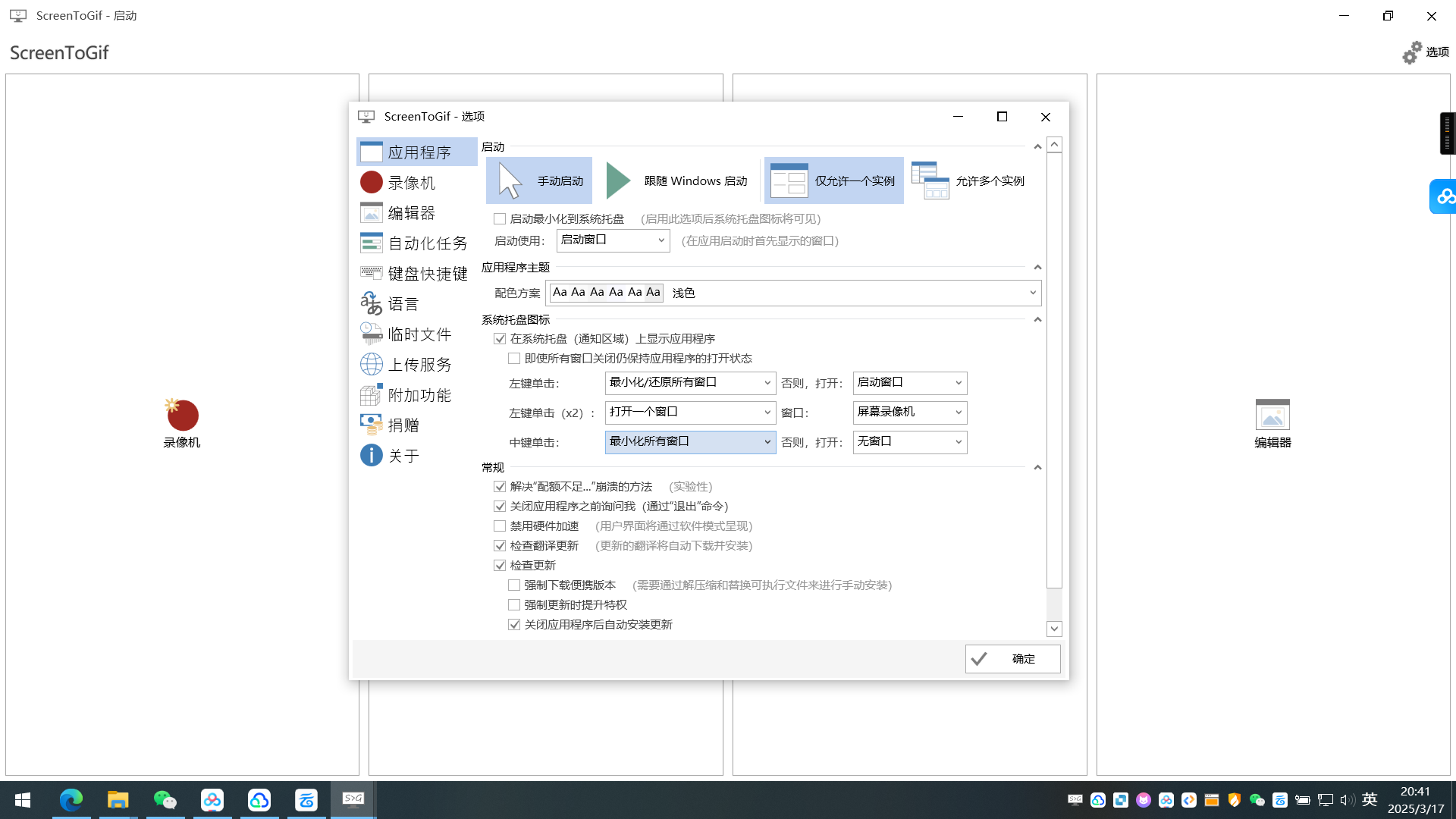
Task: Click options scrollbar up arrow
Action: click(x=1054, y=145)
